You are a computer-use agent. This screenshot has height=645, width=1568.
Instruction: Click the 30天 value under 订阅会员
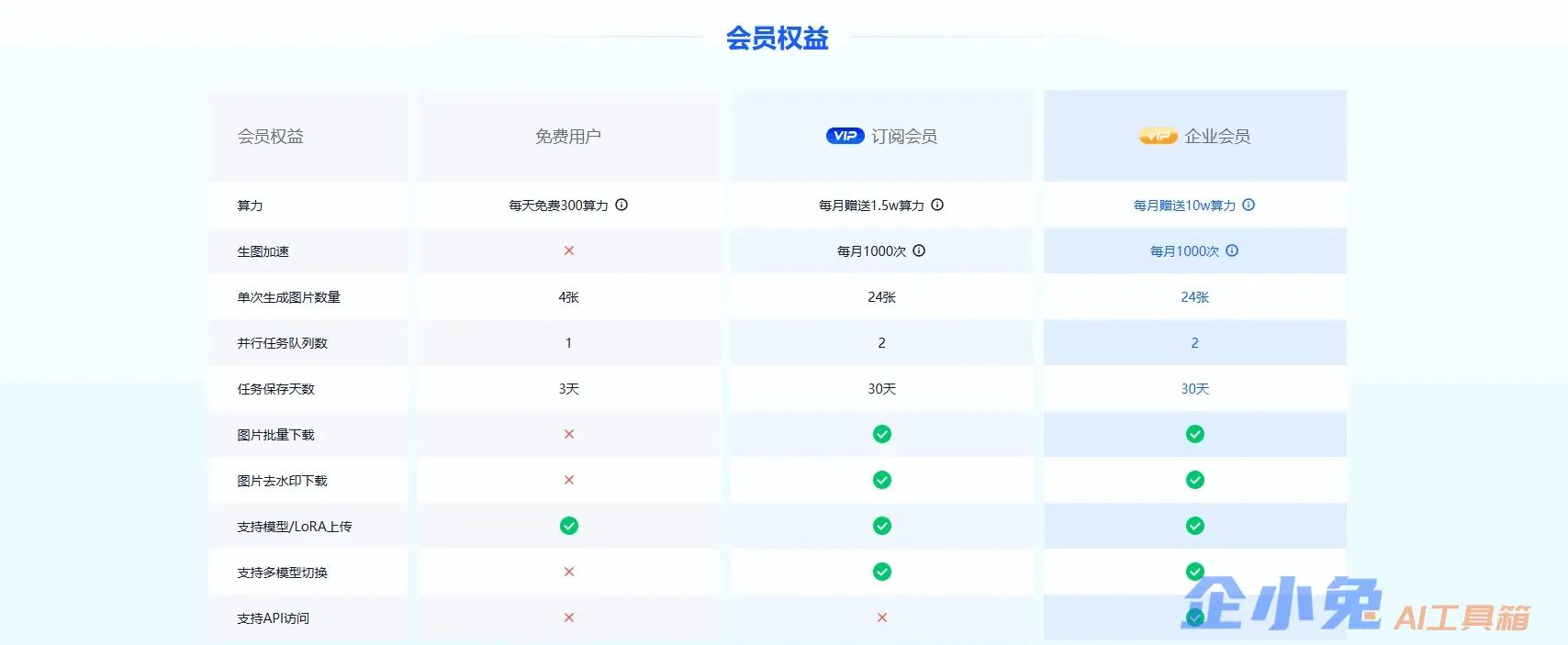coord(882,389)
